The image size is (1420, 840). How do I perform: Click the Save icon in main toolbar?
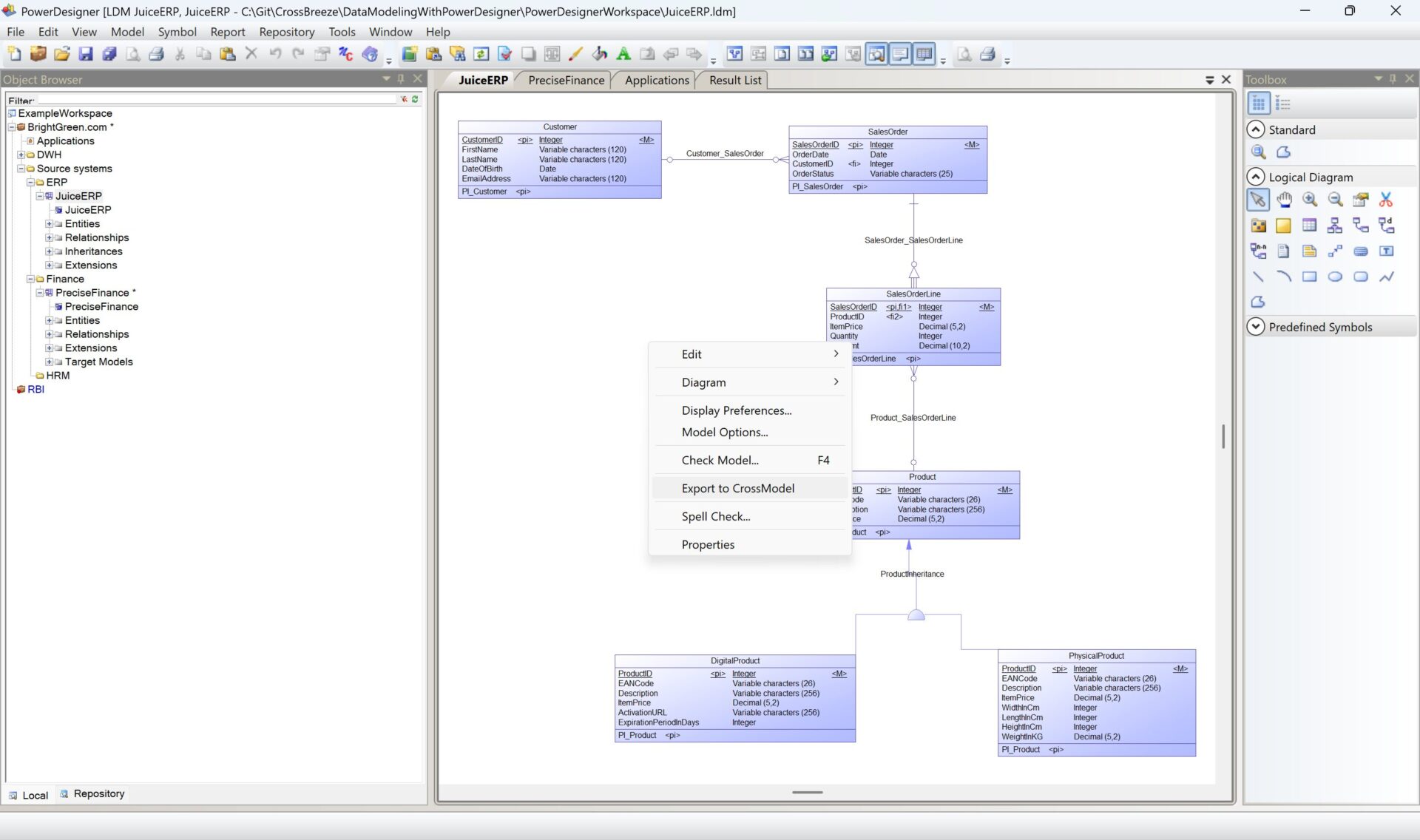pos(86,54)
